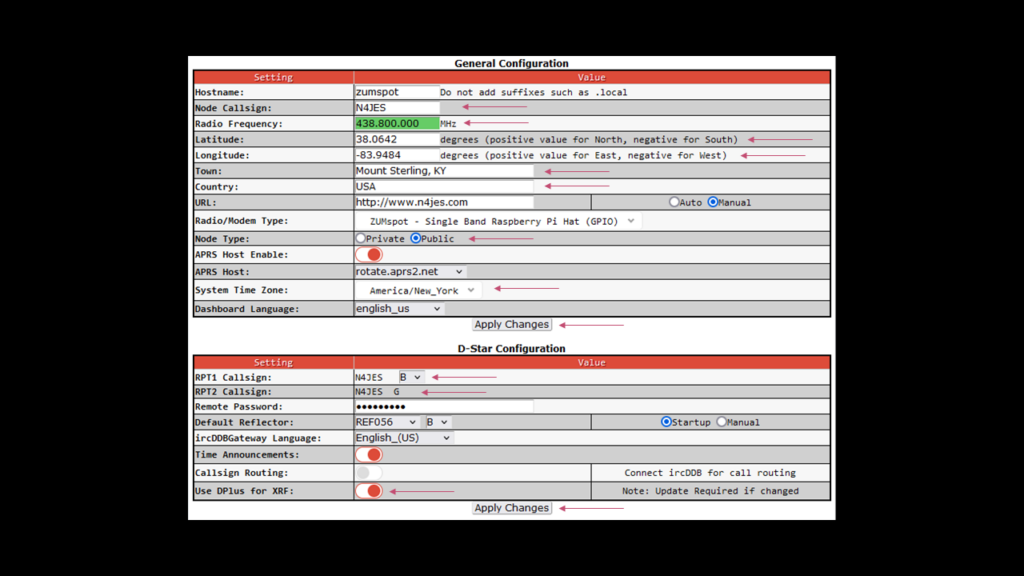Select Startup for Default Reflector
This screenshot has height=576, width=1024.
[x=666, y=422]
